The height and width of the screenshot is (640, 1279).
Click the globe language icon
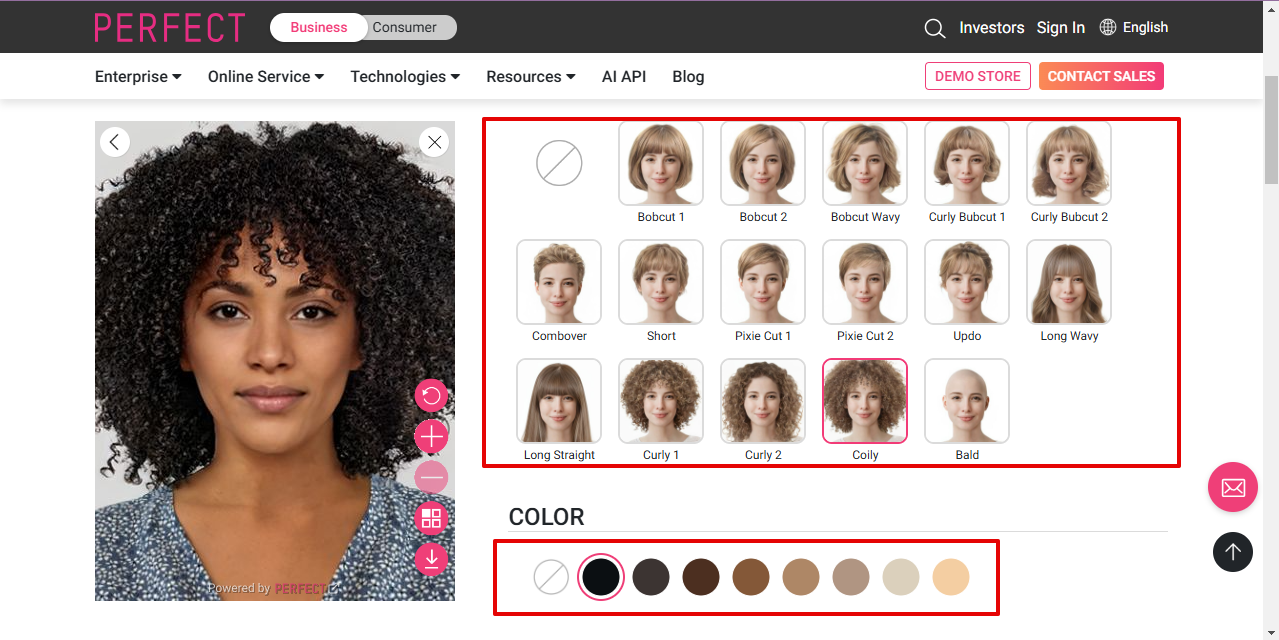point(1108,27)
